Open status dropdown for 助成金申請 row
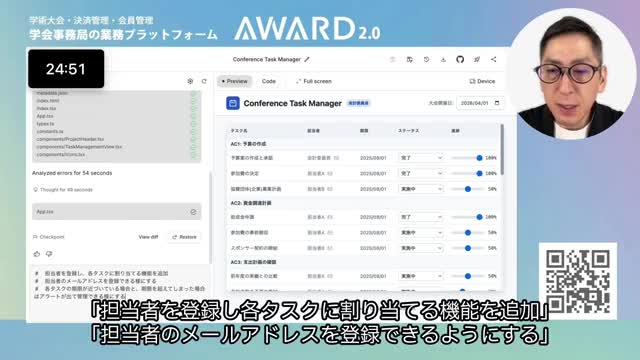This screenshot has width=640, height=360. tap(421, 217)
